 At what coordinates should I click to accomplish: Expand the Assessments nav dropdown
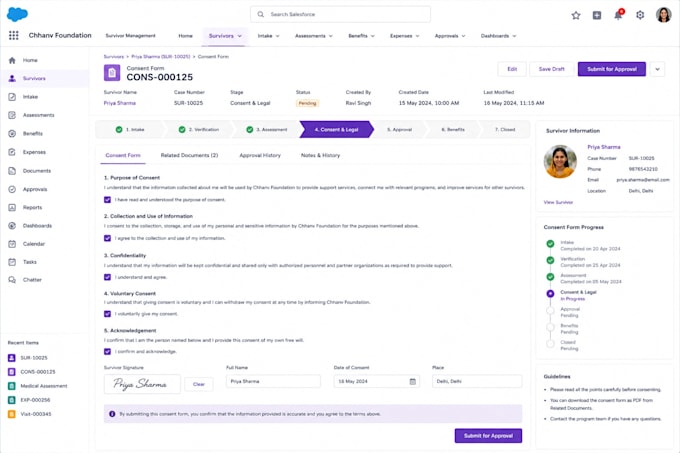330,36
